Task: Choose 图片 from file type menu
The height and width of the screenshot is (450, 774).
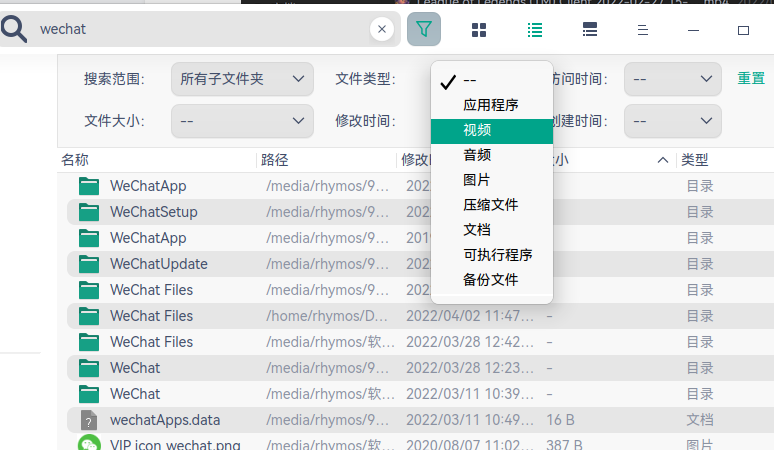Action: point(492,180)
